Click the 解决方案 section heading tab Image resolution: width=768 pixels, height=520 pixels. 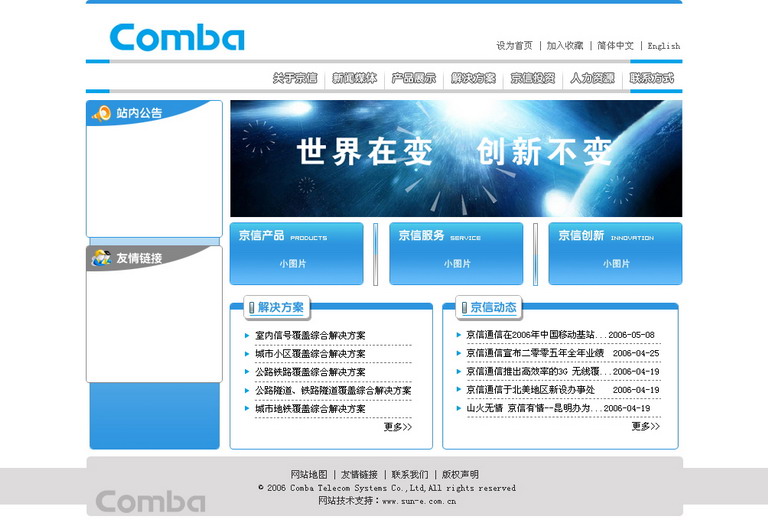pyautogui.click(x=277, y=307)
